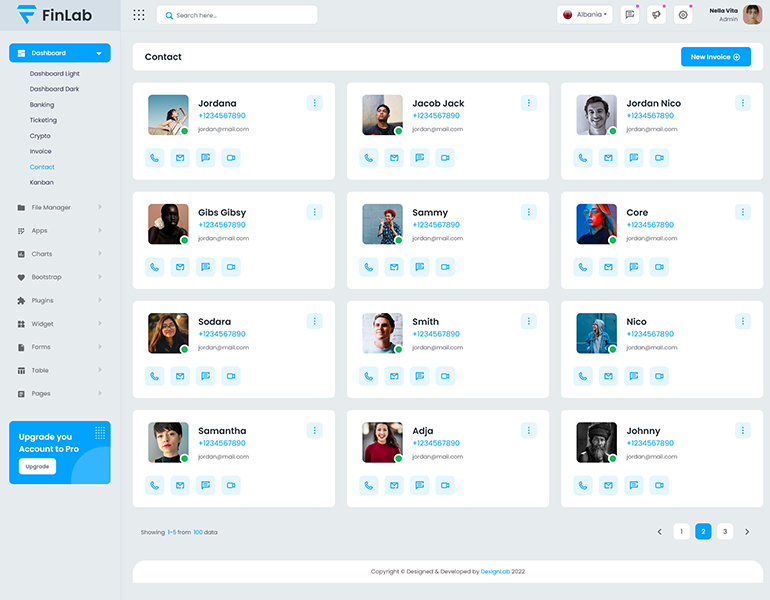Open the Invoice sidebar item
Screen dimensions: 770x600
click(x=41, y=152)
